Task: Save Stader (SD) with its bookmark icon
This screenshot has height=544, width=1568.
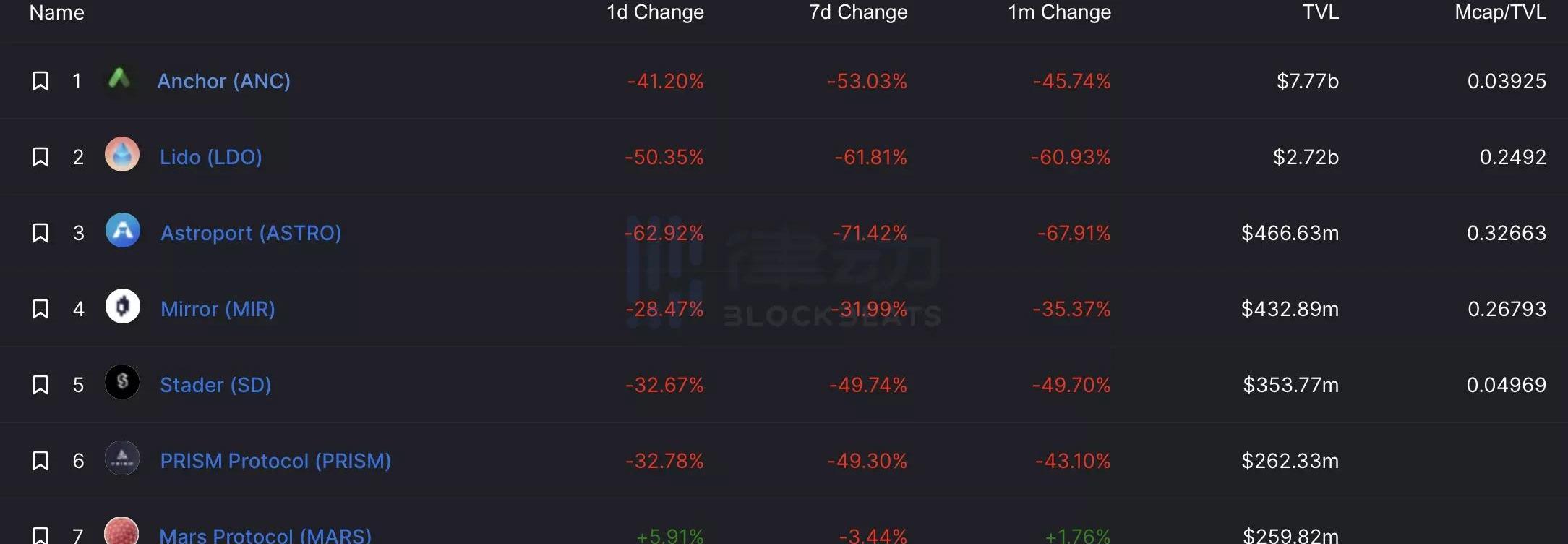Action: (x=40, y=385)
